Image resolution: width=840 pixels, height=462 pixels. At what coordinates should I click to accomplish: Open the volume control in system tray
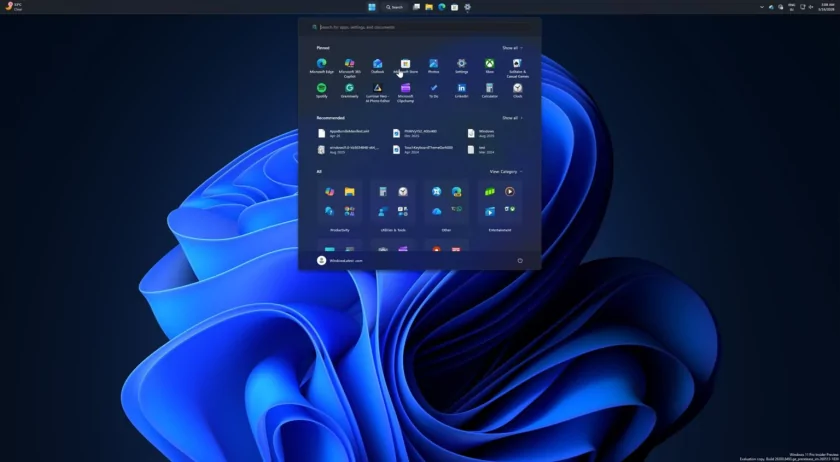click(x=811, y=7)
